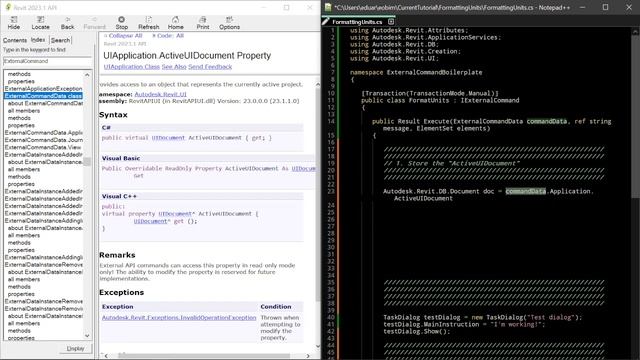Viewport: 640px width, 360px height.
Task: Select ExternalCommandData.Journ... index entry
Action: tap(43, 140)
